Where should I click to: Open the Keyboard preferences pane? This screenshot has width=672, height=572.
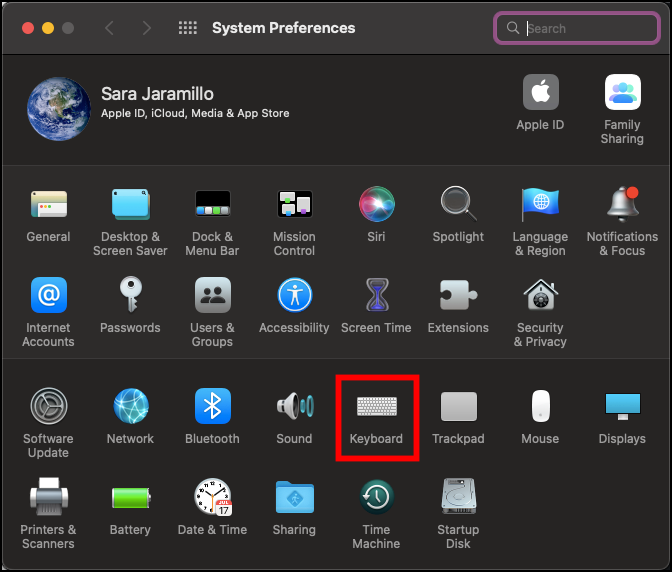coord(376,408)
